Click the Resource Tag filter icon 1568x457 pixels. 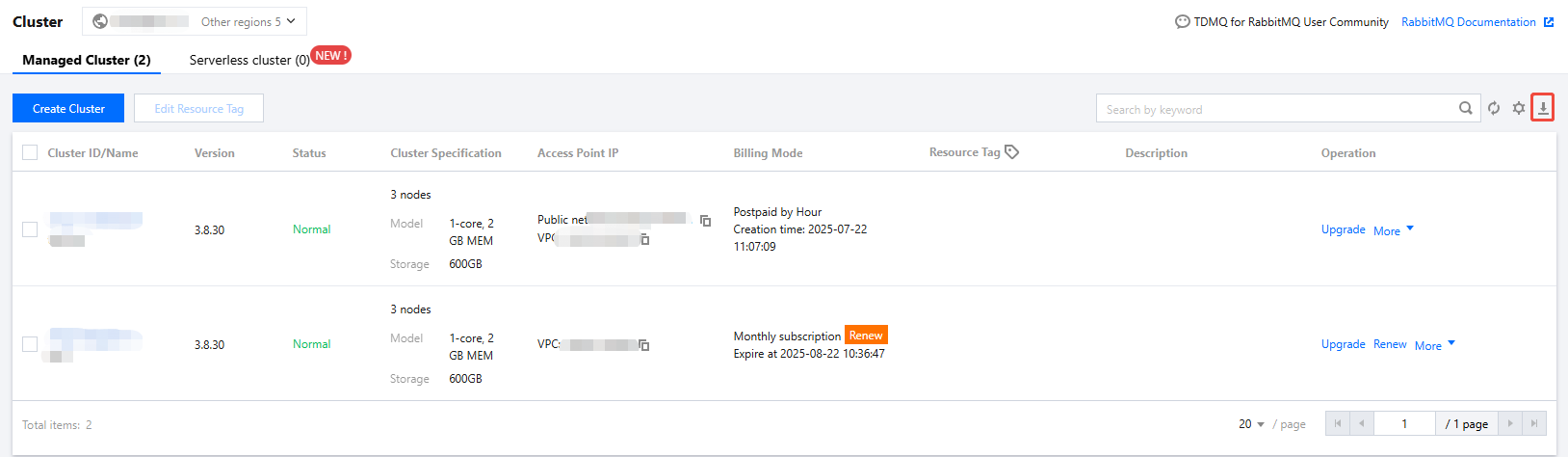pyautogui.click(x=1011, y=152)
